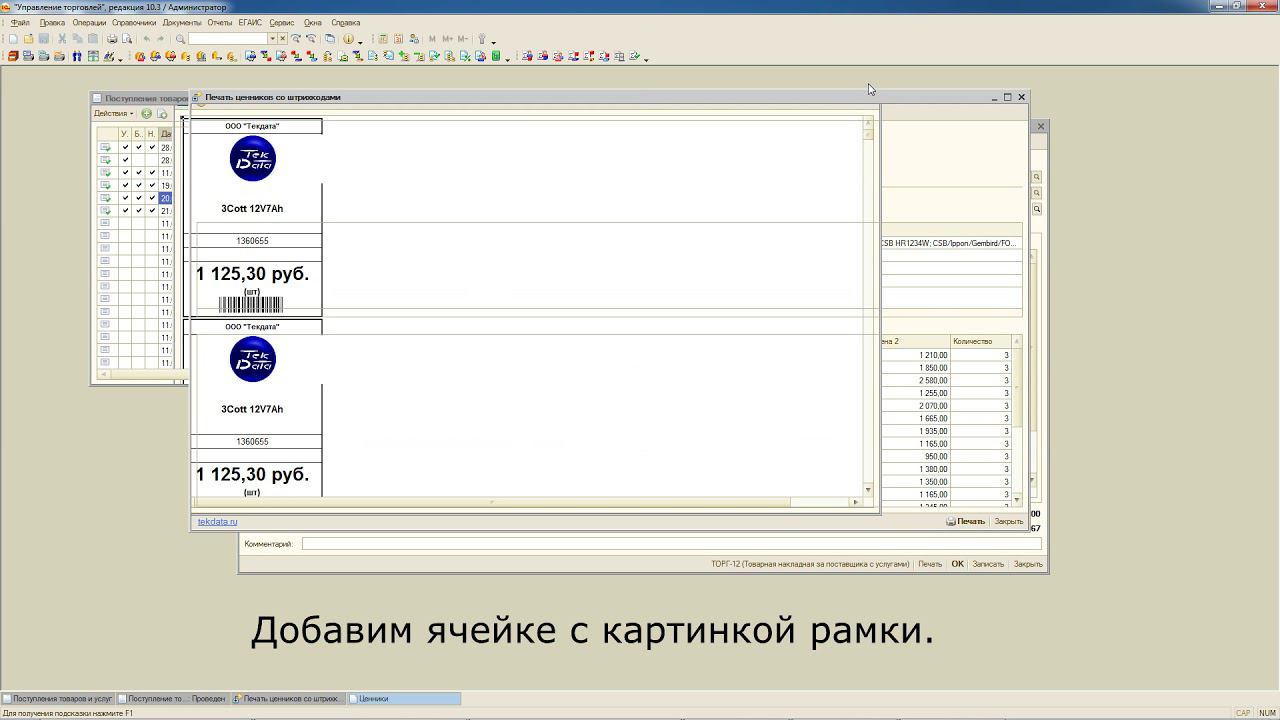Viewport: 1280px width, 720px height.
Task: Click the Help info icon in toolbar
Action: pos(348,39)
